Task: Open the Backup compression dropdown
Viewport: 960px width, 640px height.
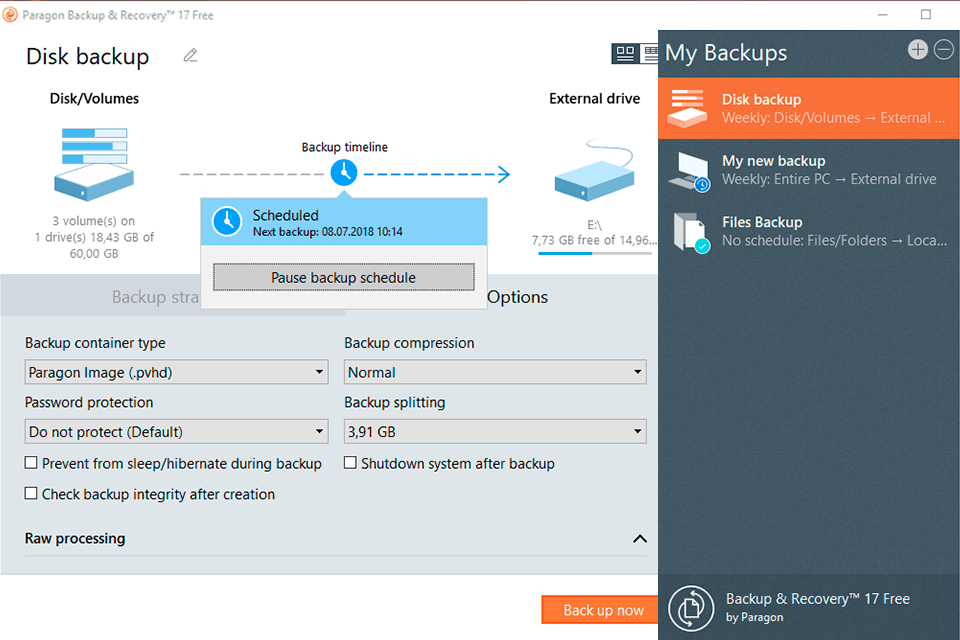Action: [x=495, y=372]
